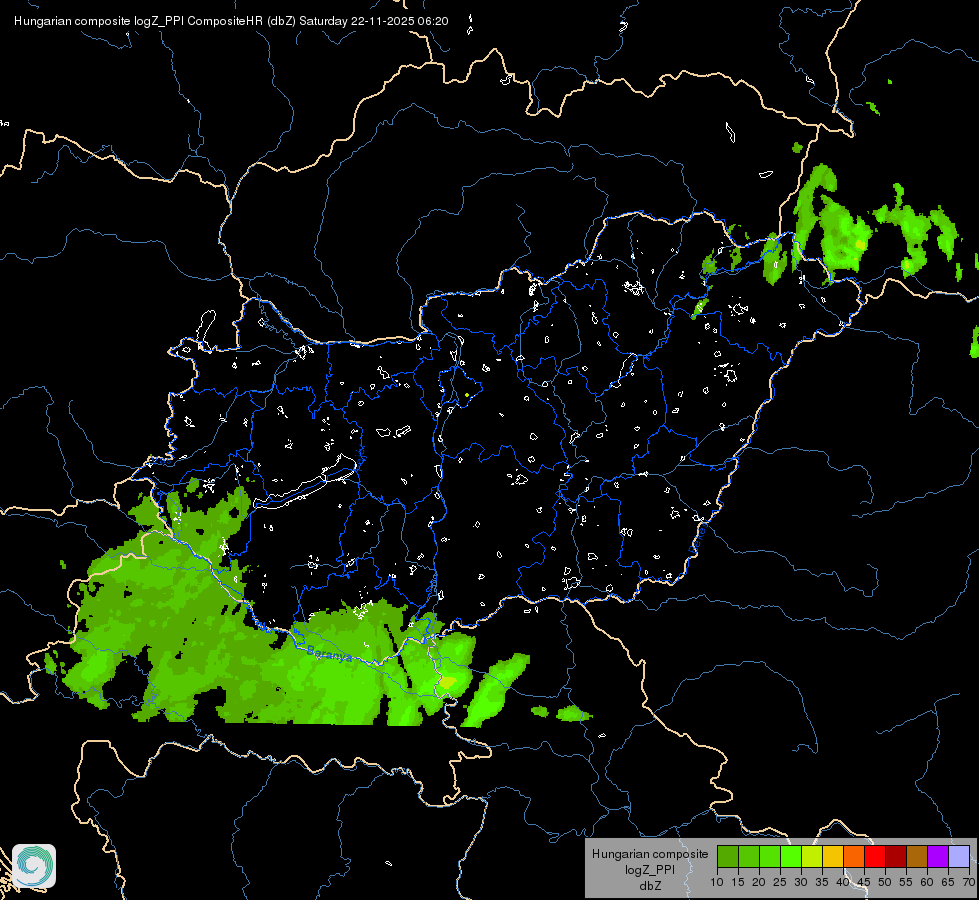Select the 15–20 dBZ green legend swatch
The image size is (979, 900).
point(749,856)
